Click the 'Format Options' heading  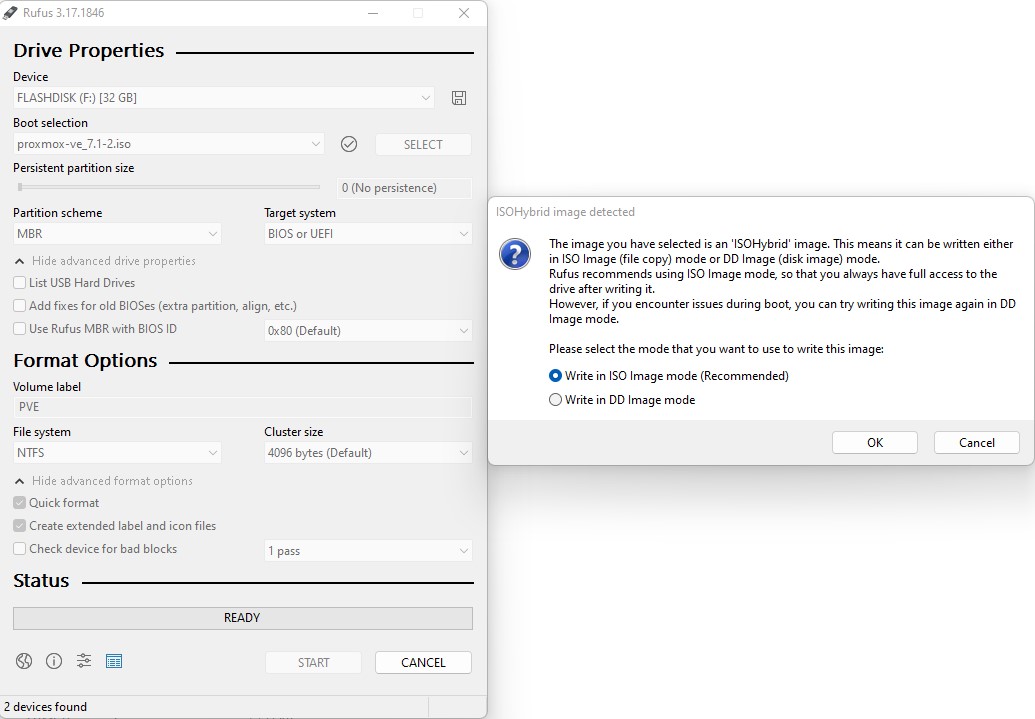pos(85,360)
